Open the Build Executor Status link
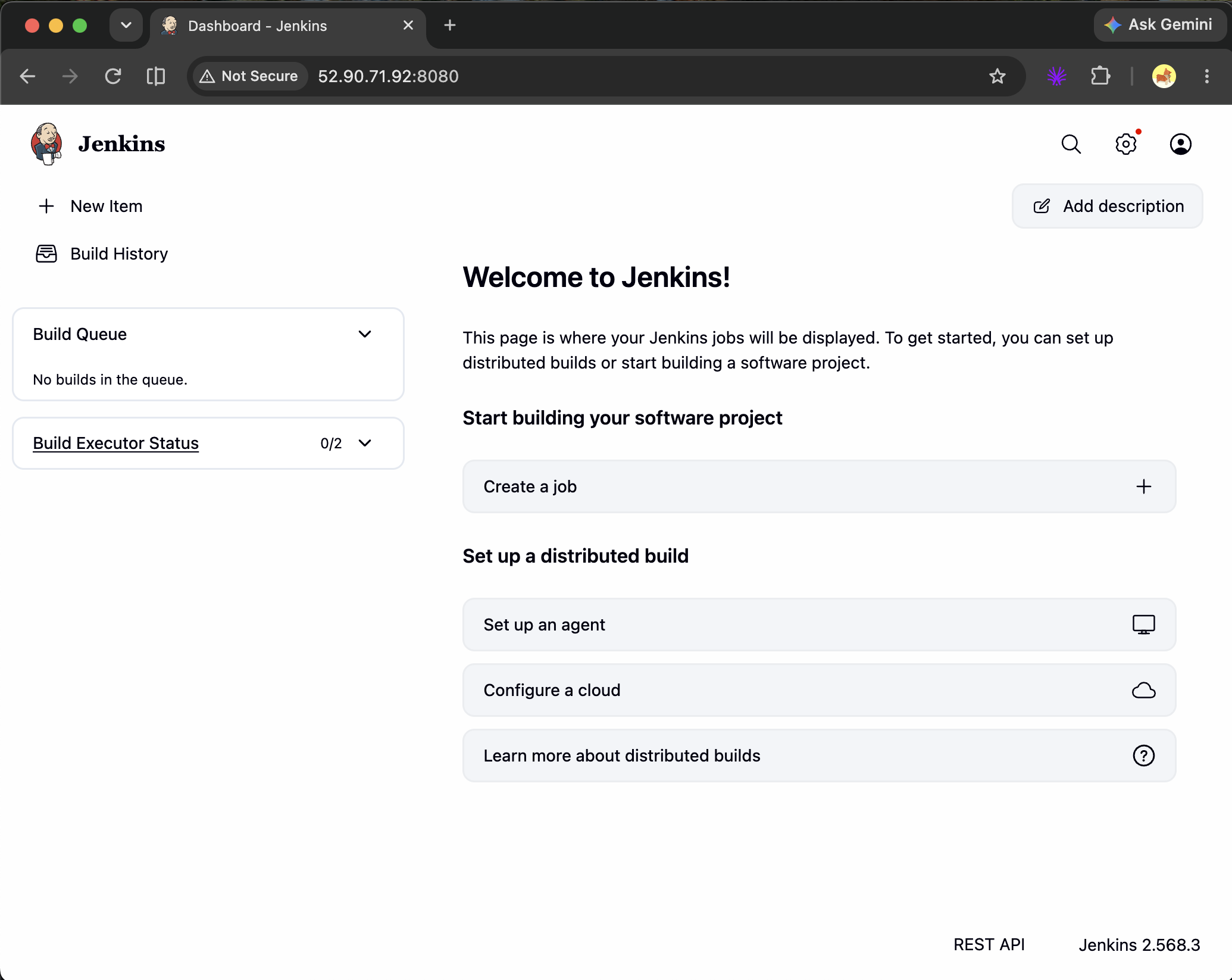The width and height of the screenshot is (1232, 980). (x=115, y=443)
